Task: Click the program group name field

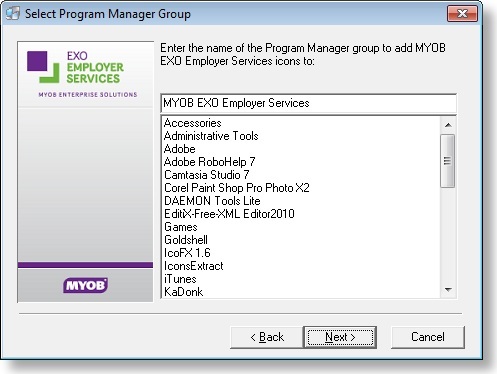Action: (309, 103)
